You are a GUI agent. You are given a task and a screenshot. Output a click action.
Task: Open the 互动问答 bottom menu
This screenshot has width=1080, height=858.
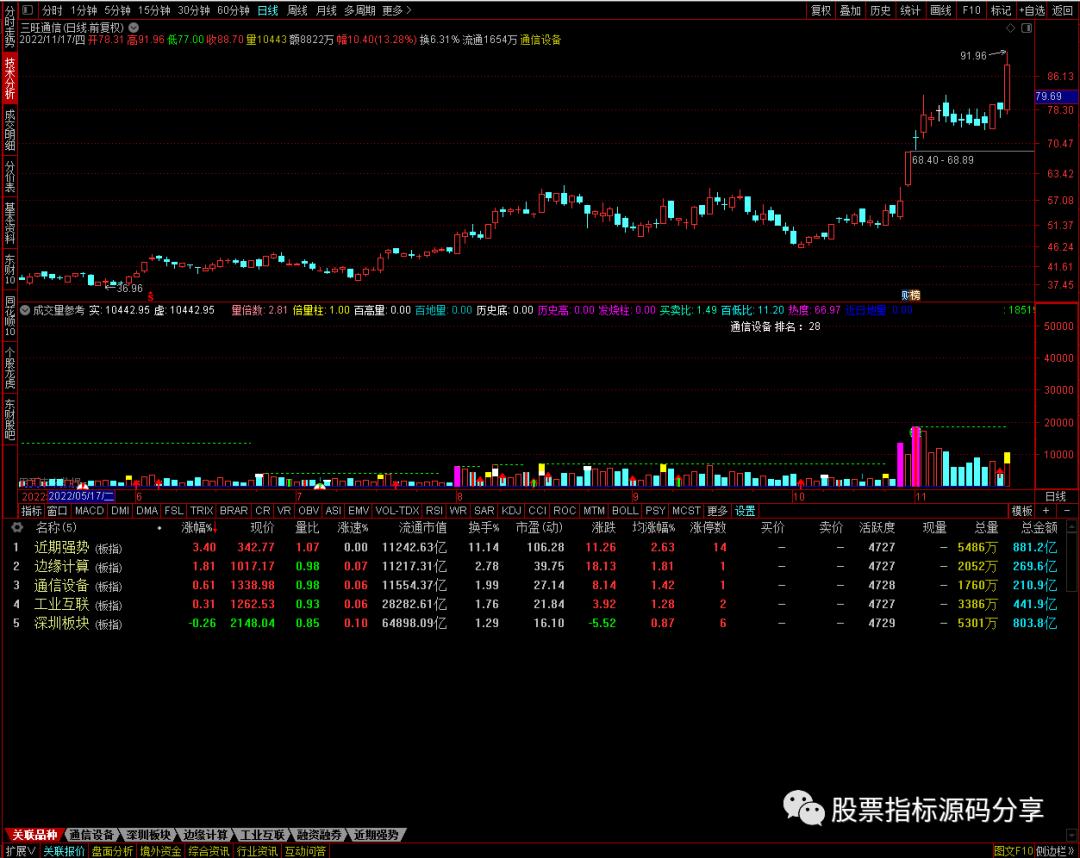pyautogui.click(x=305, y=851)
